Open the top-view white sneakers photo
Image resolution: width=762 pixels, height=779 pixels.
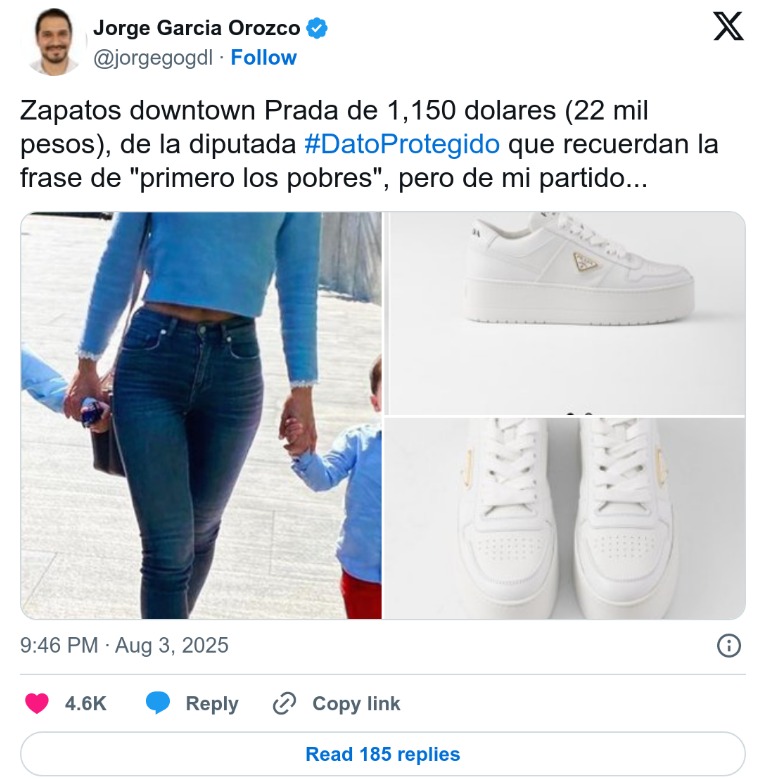tap(565, 518)
